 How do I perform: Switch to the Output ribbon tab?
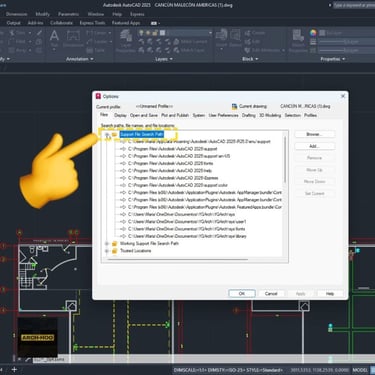[13, 23]
